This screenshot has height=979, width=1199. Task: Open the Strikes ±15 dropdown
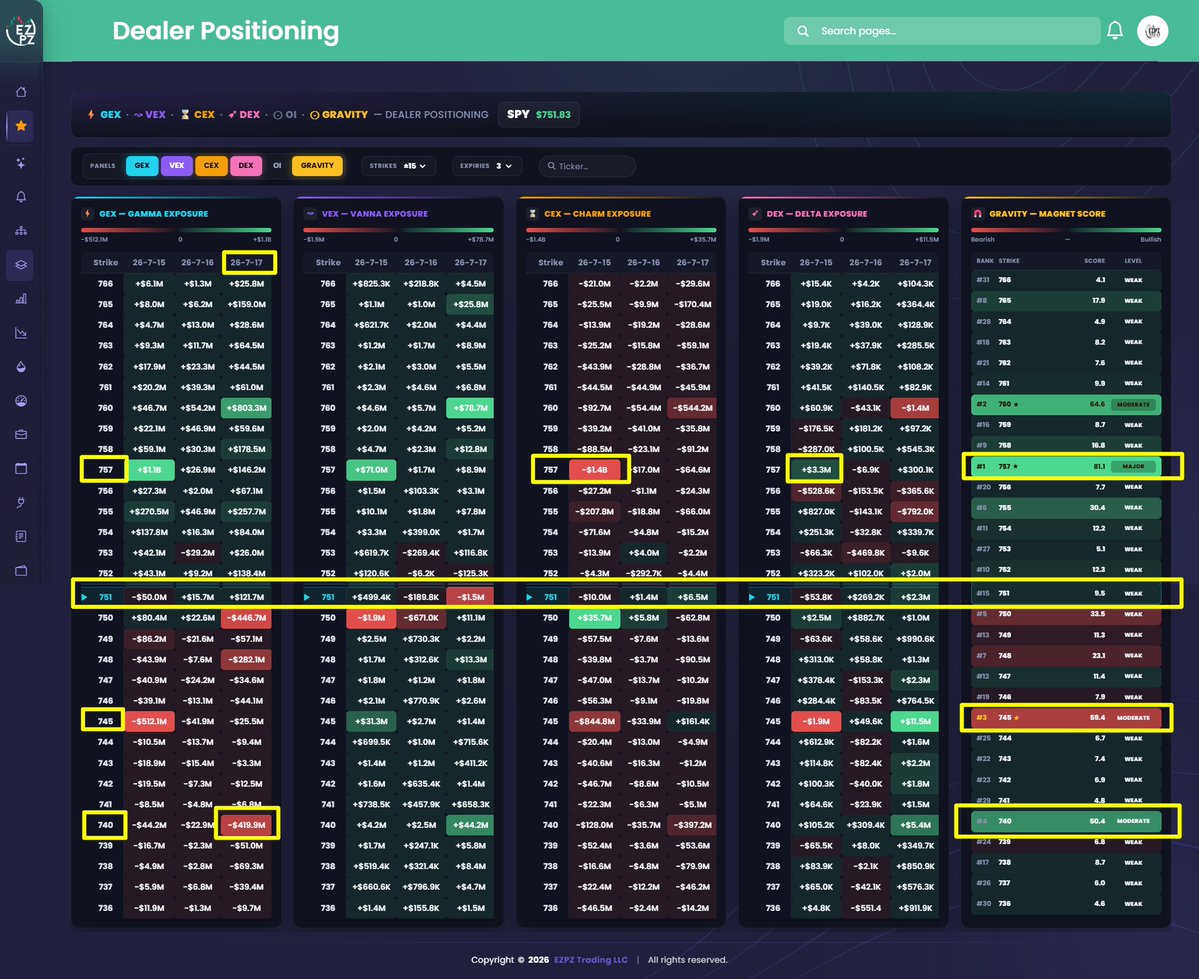pos(398,166)
